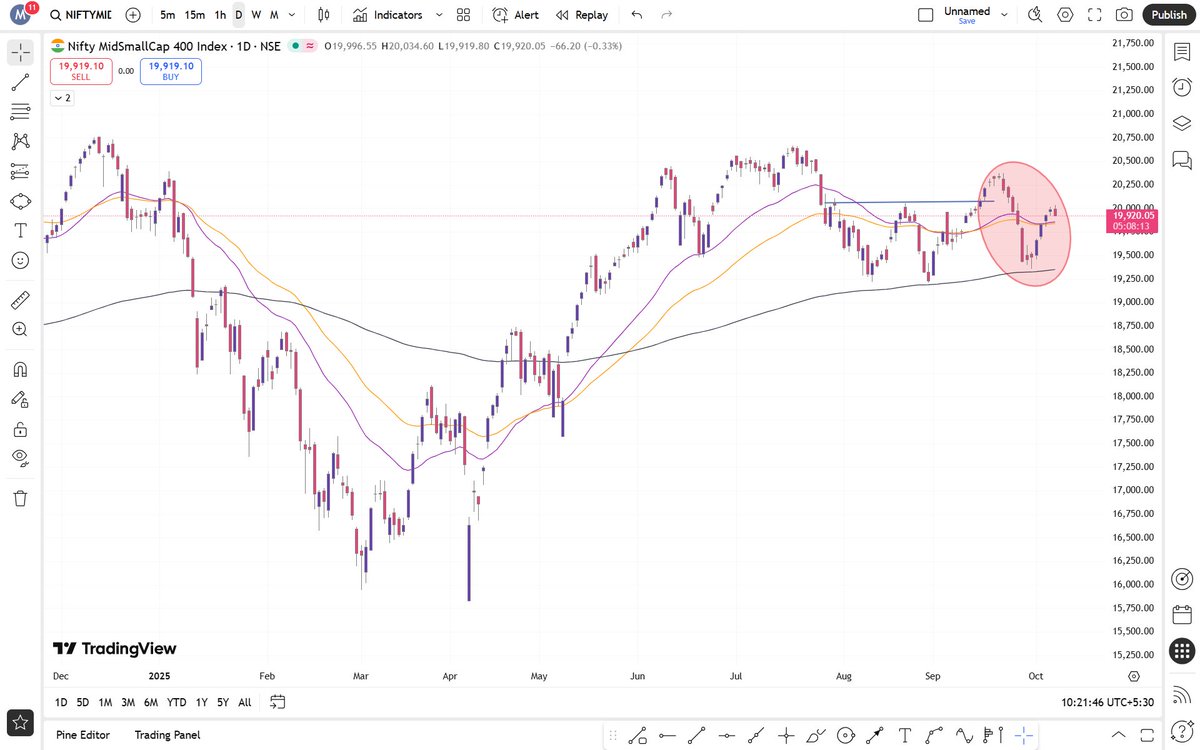Select the crosshair cursor tool in left sidebar

tap(21, 52)
